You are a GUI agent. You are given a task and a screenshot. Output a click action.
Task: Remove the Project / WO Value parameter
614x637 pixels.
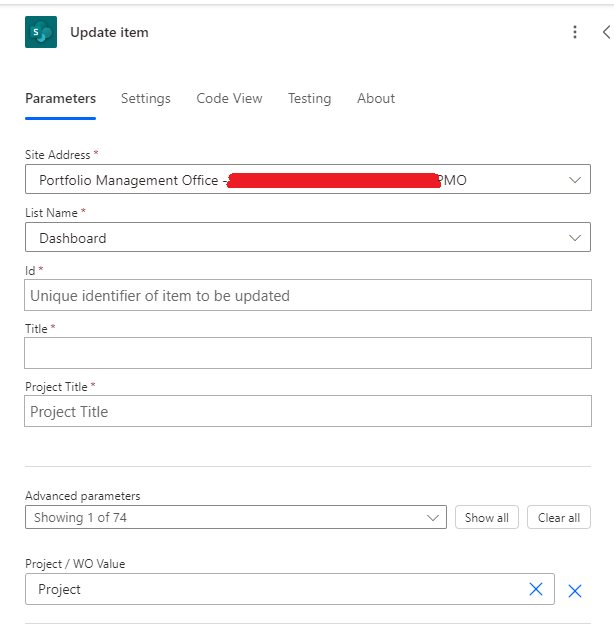pyautogui.click(x=575, y=591)
